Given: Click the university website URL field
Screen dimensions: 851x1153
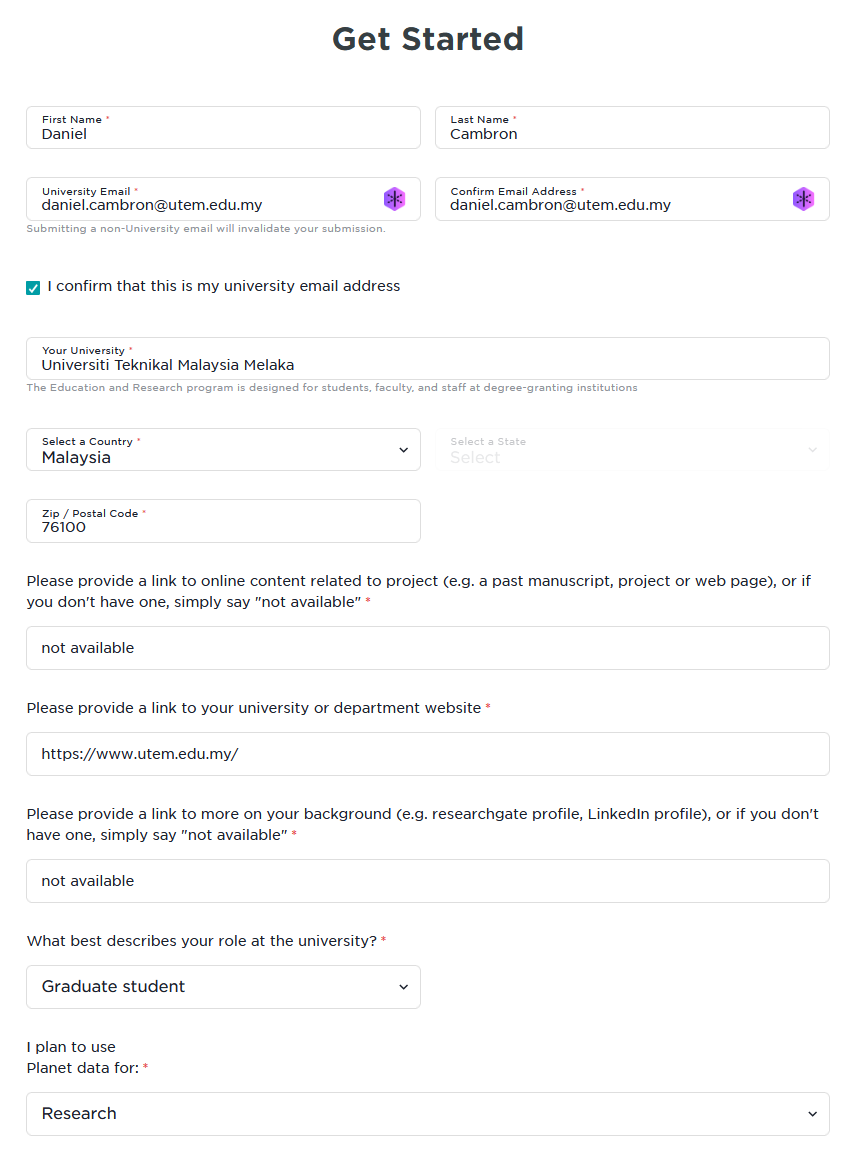Looking at the screenshot, I should coord(428,754).
